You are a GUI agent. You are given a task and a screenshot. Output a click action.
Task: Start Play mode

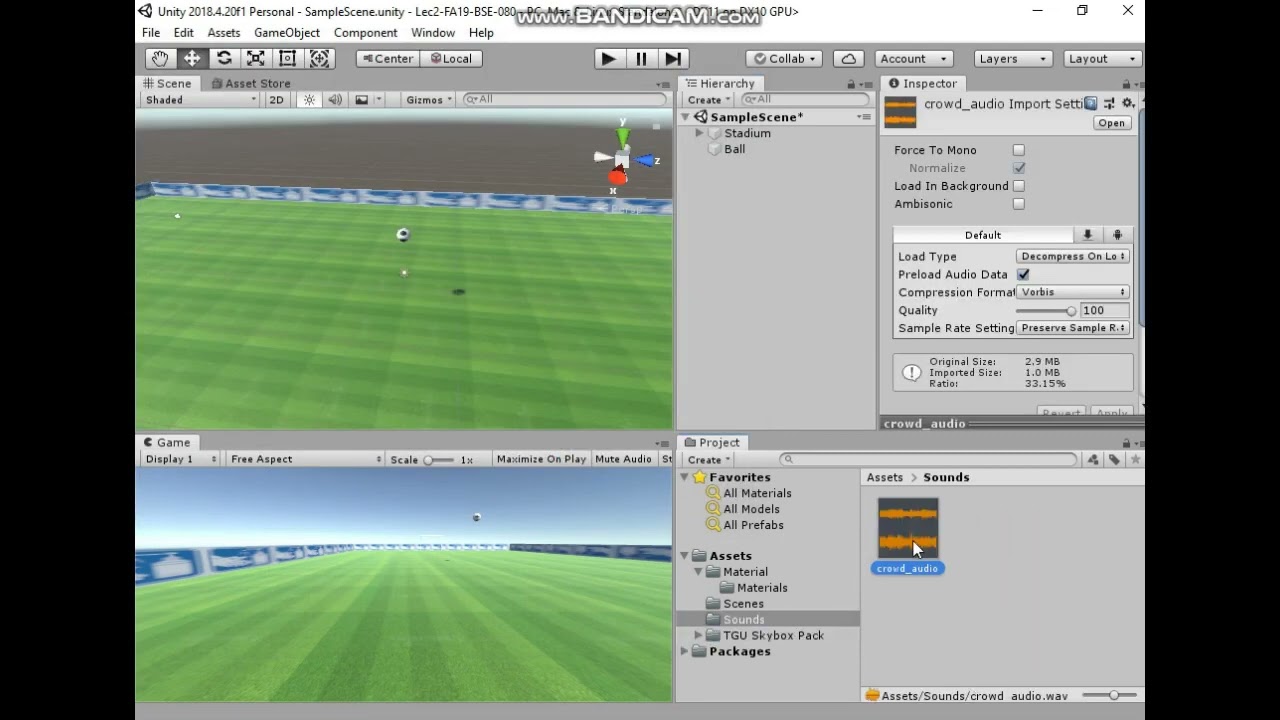coord(608,59)
